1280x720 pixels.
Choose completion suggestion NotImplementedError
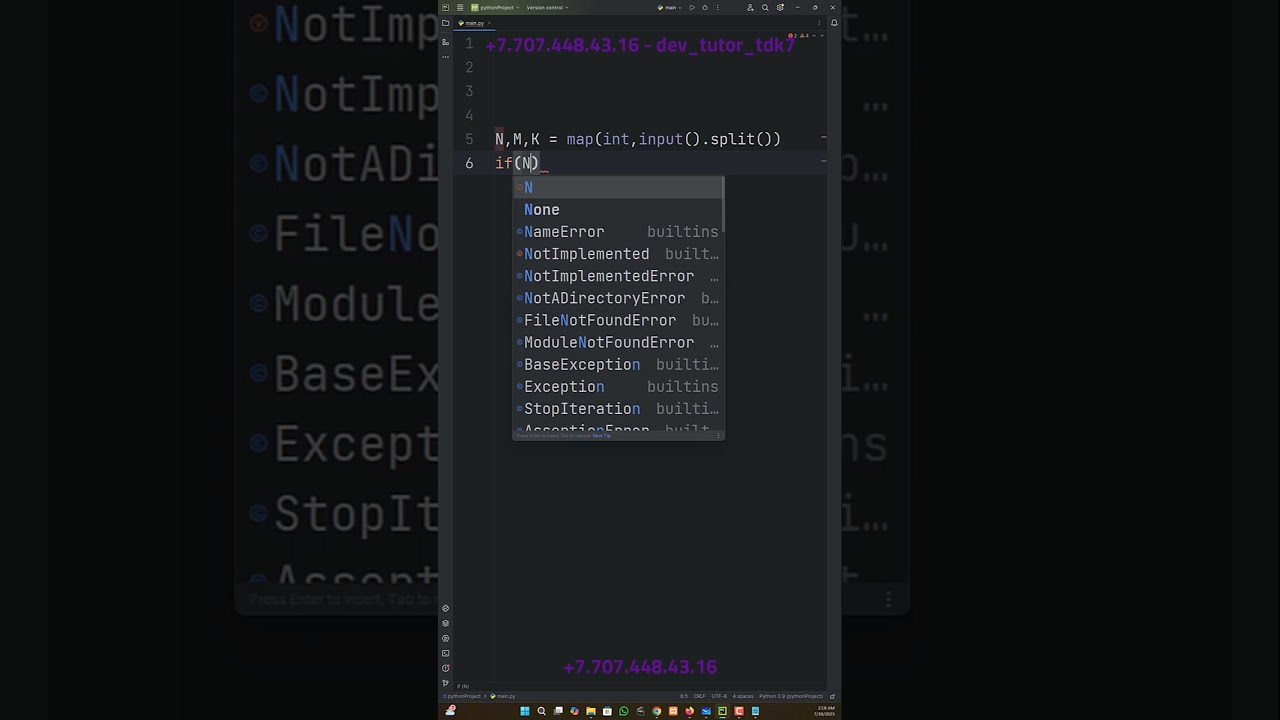coord(618,276)
